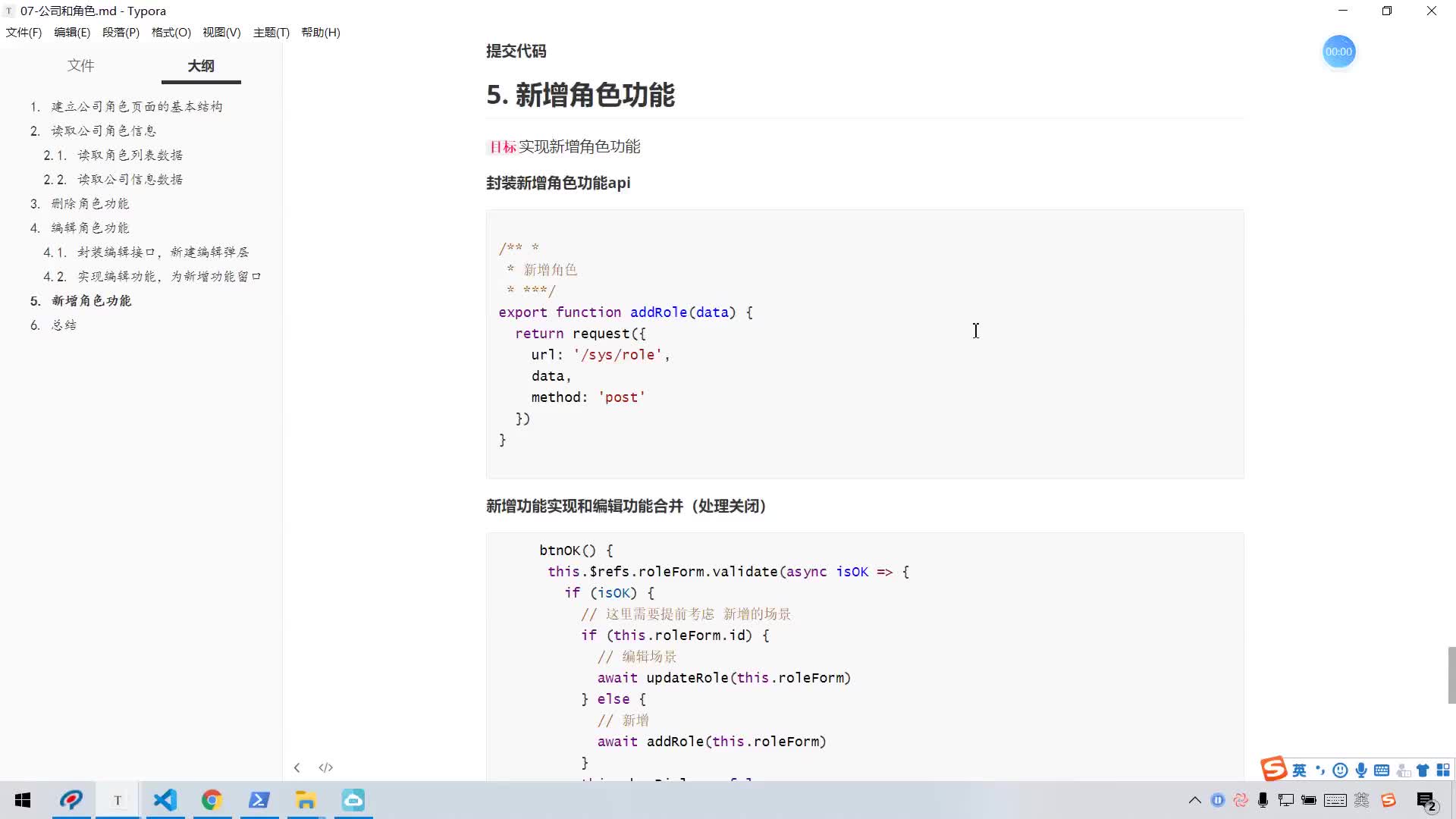Jump to outline item 建立公司角色页面的基本结构

pos(136,106)
